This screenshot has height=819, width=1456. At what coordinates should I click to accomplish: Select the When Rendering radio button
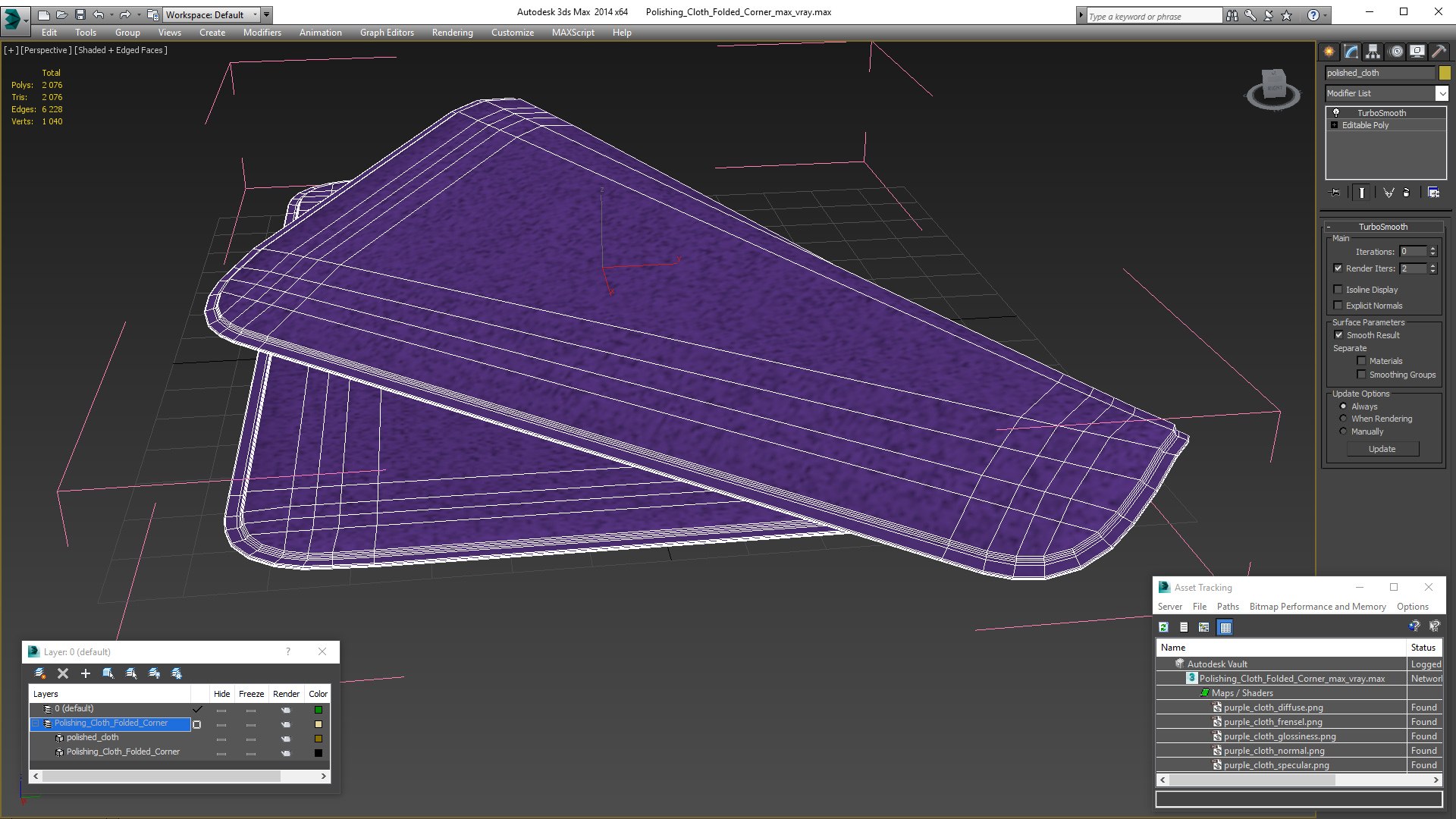point(1343,419)
